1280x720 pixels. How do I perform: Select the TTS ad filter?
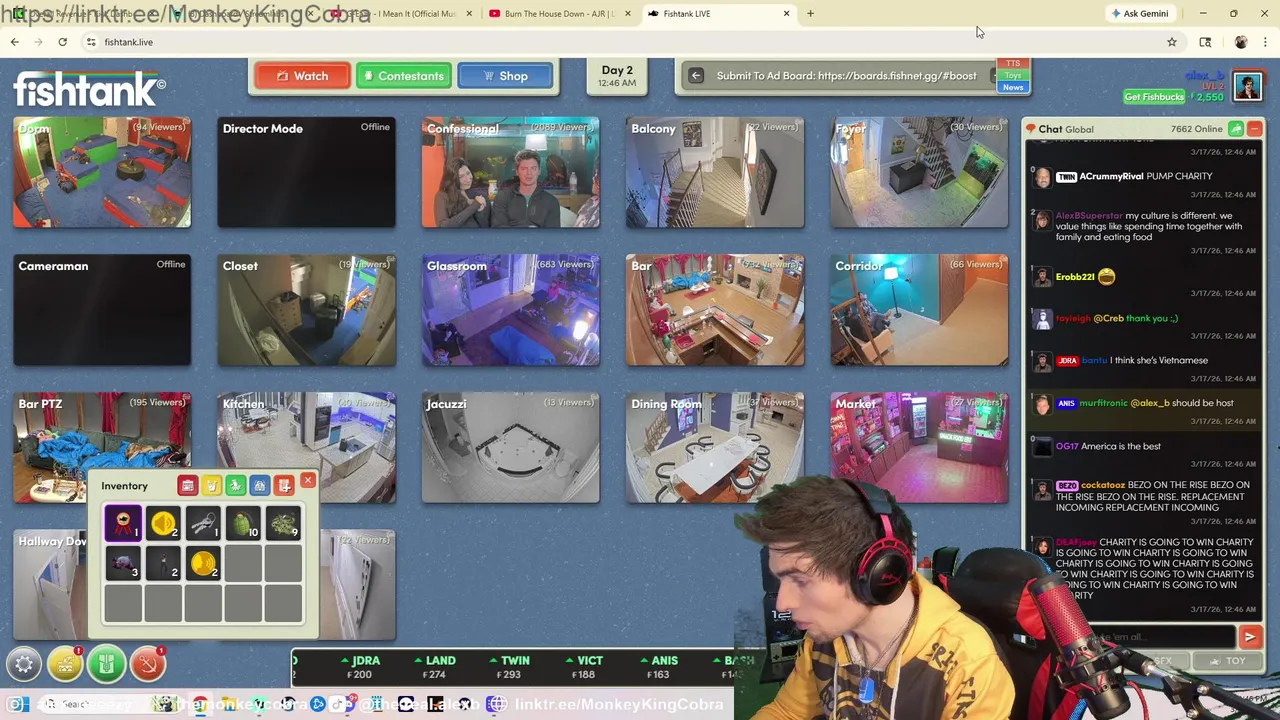click(1013, 64)
